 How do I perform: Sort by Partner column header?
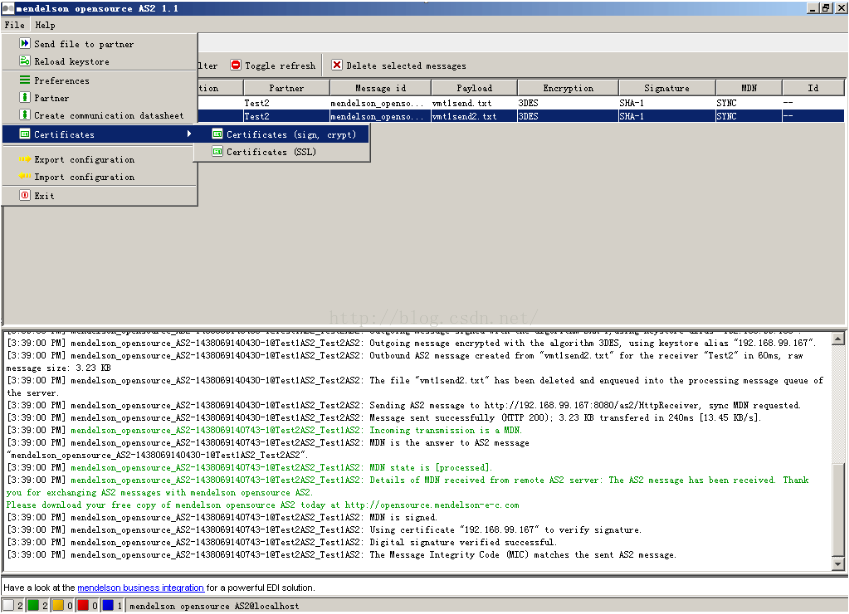pos(286,88)
